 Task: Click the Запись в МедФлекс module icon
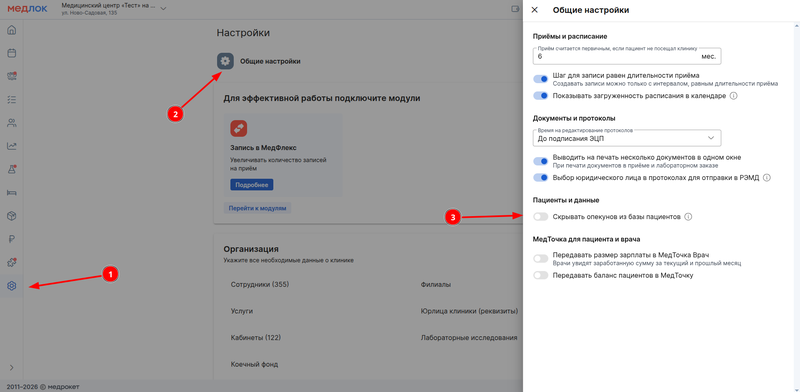click(239, 129)
